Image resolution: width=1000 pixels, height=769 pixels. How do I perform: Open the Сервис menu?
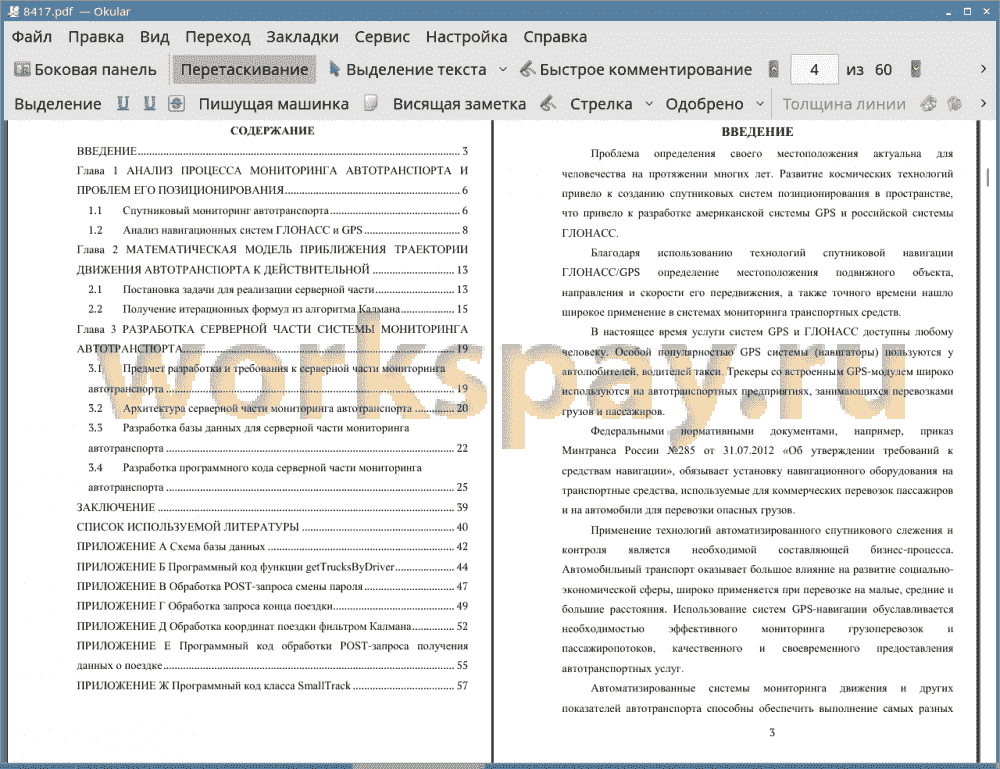pyautogui.click(x=382, y=37)
